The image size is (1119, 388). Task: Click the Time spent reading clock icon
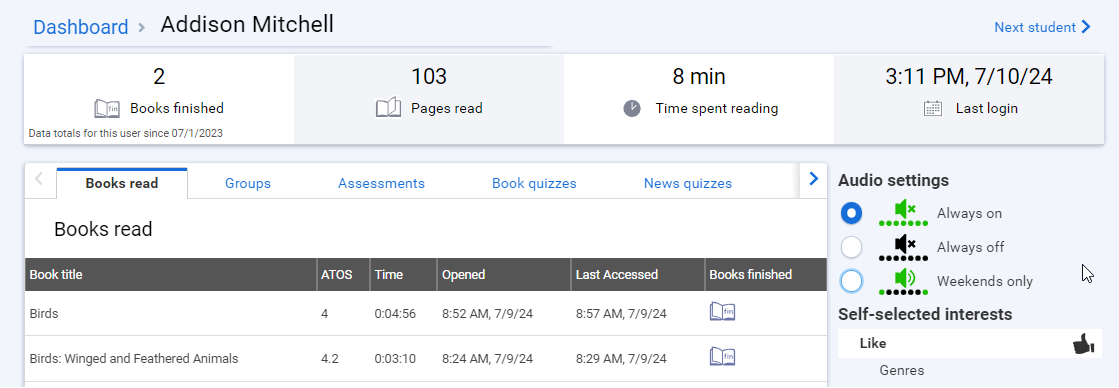pyautogui.click(x=632, y=108)
